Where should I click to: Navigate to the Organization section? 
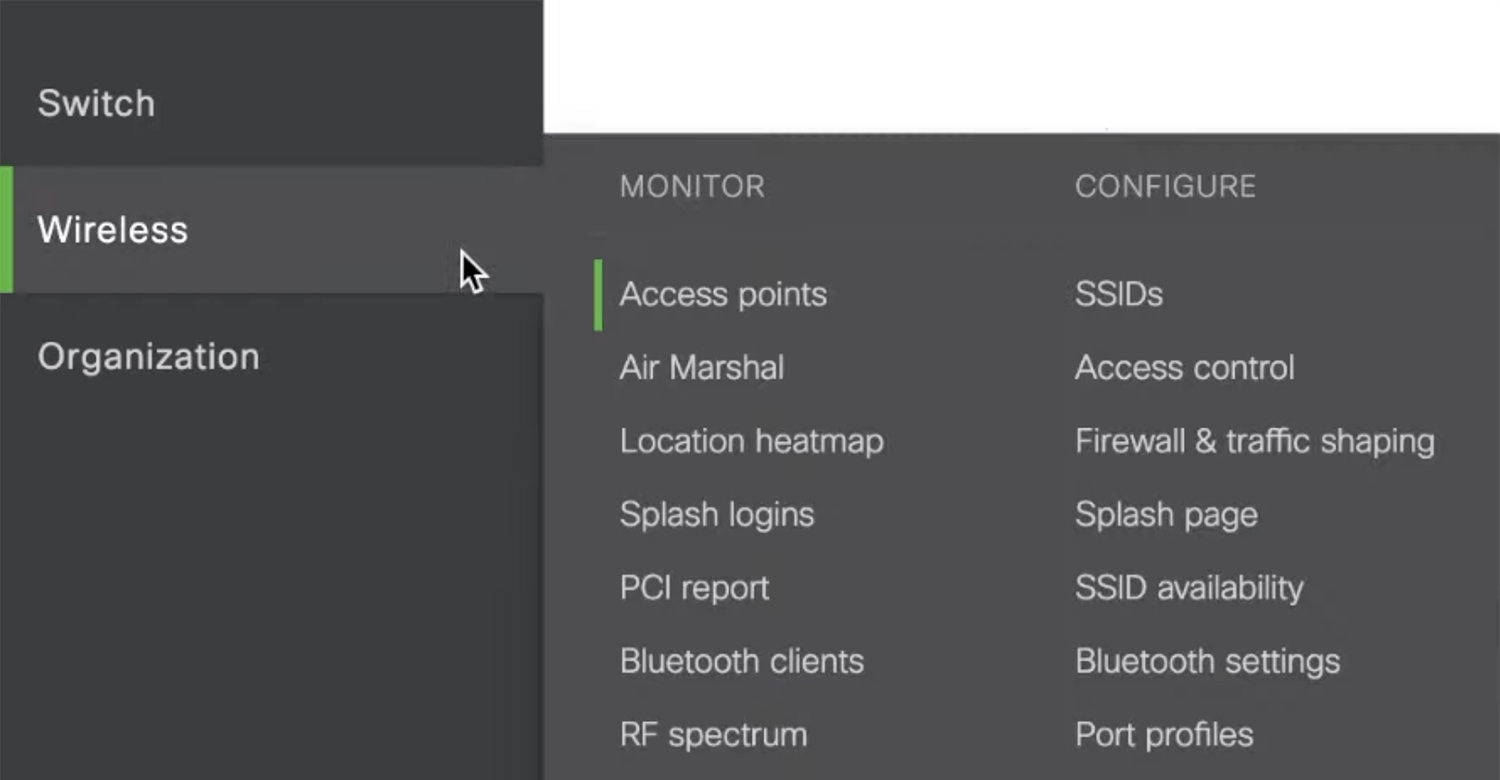coord(148,356)
